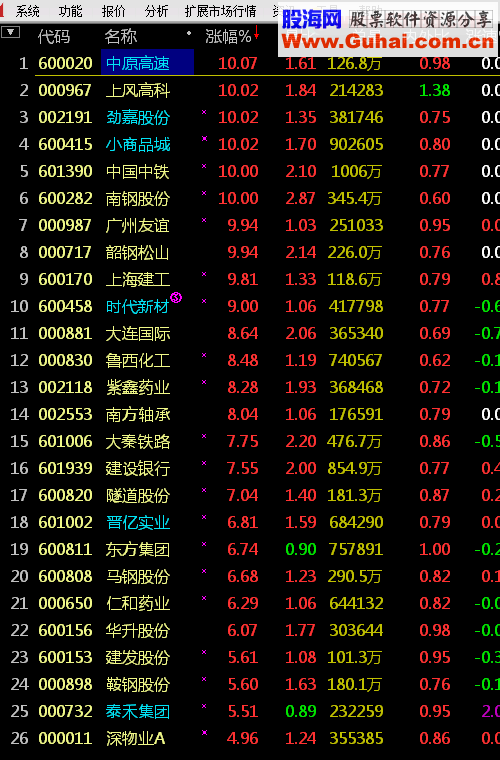Click the volume value 355385

pyautogui.click(x=356, y=738)
